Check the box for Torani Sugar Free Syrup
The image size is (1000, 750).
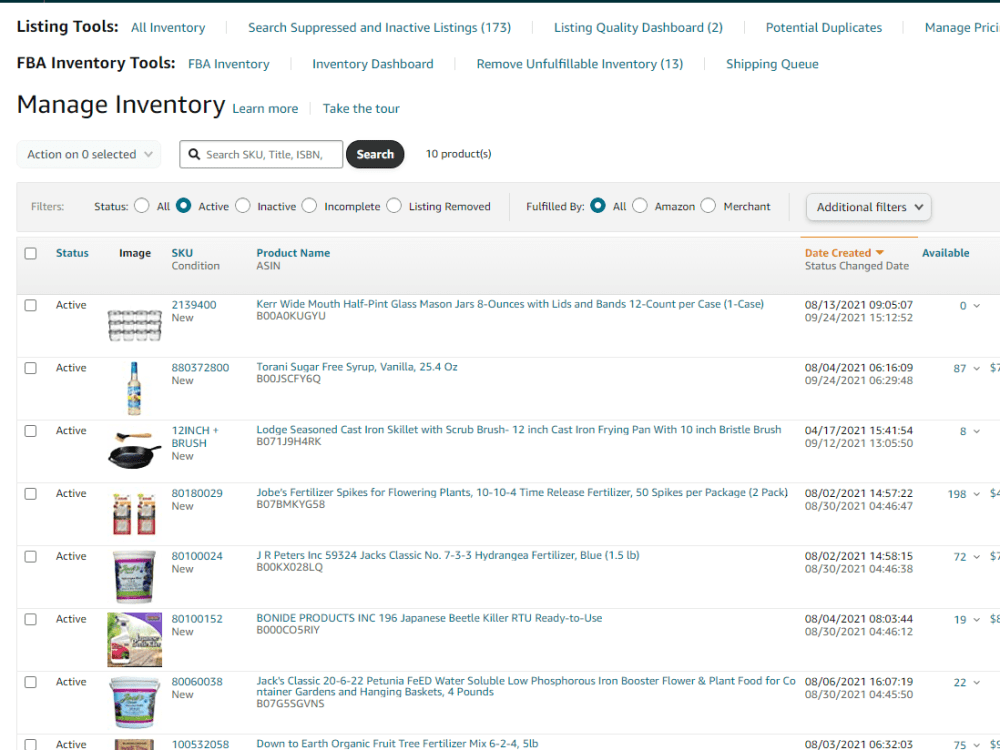coord(31,368)
